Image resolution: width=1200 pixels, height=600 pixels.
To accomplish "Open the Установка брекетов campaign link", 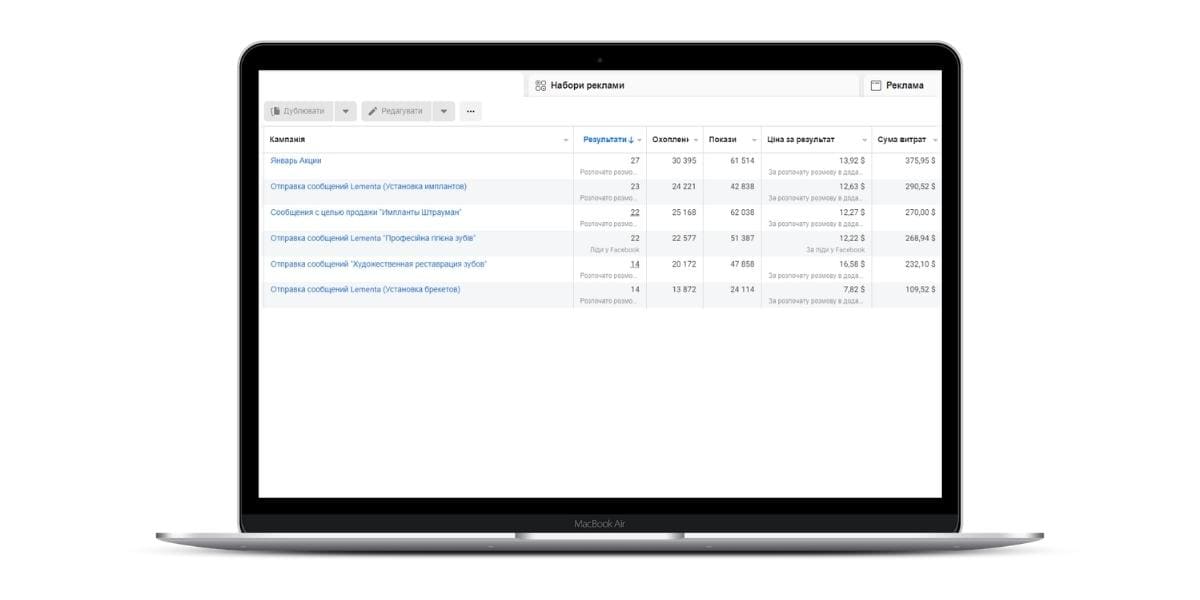I will click(365, 290).
